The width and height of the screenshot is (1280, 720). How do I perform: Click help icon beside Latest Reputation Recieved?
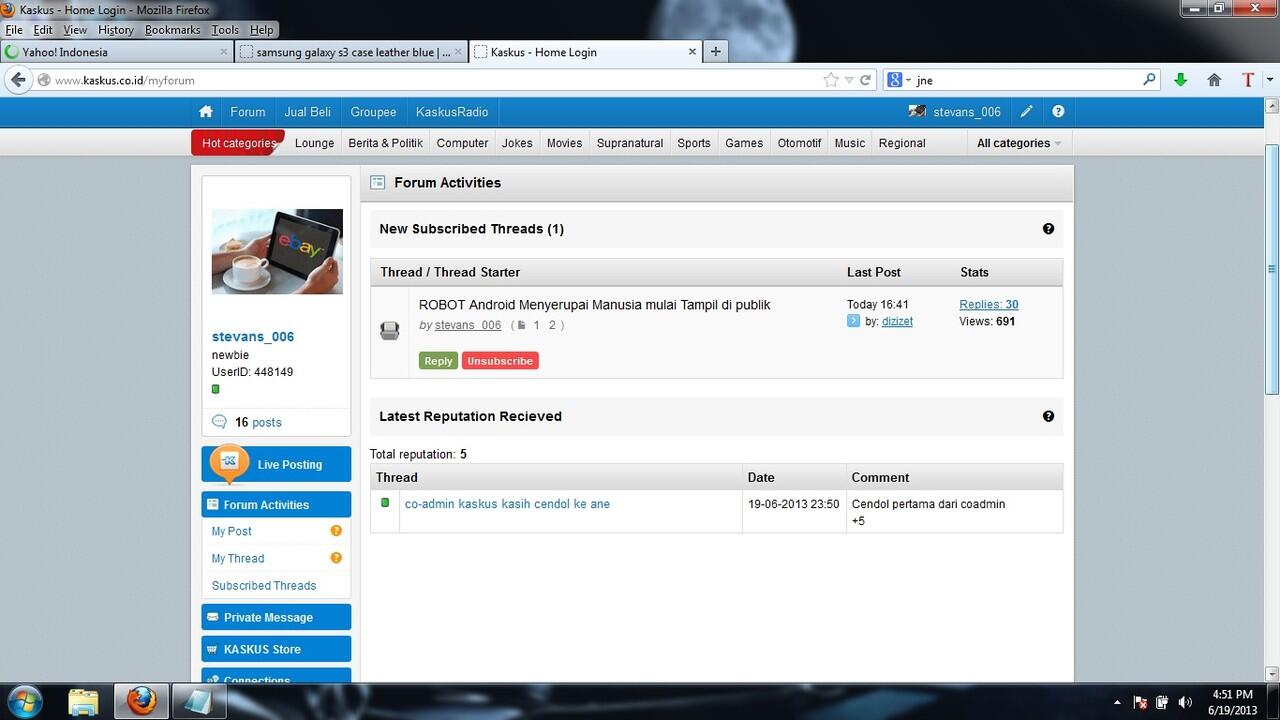click(x=1048, y=416)
